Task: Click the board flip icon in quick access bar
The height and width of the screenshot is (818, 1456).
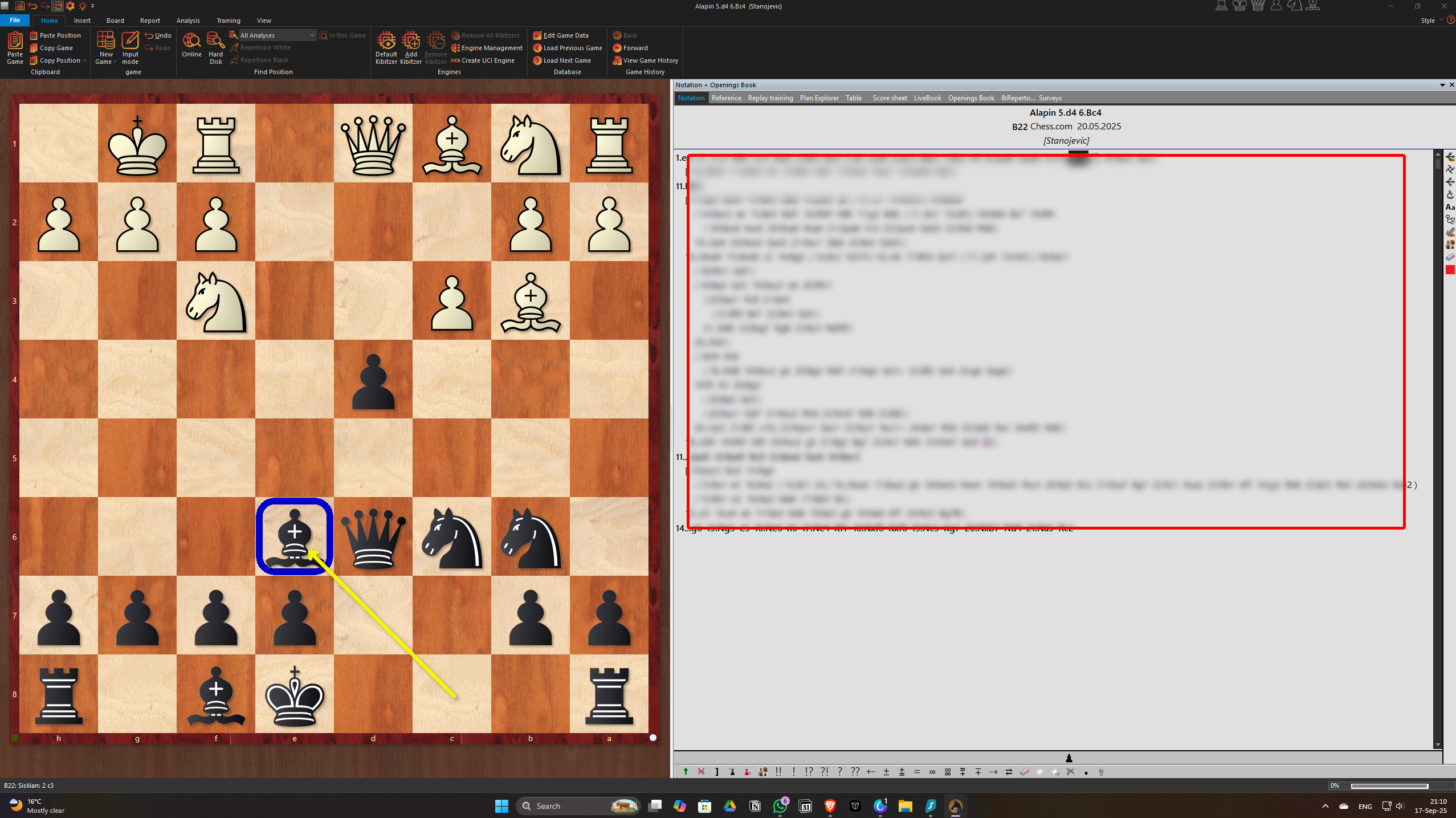Action: point(58,6)
